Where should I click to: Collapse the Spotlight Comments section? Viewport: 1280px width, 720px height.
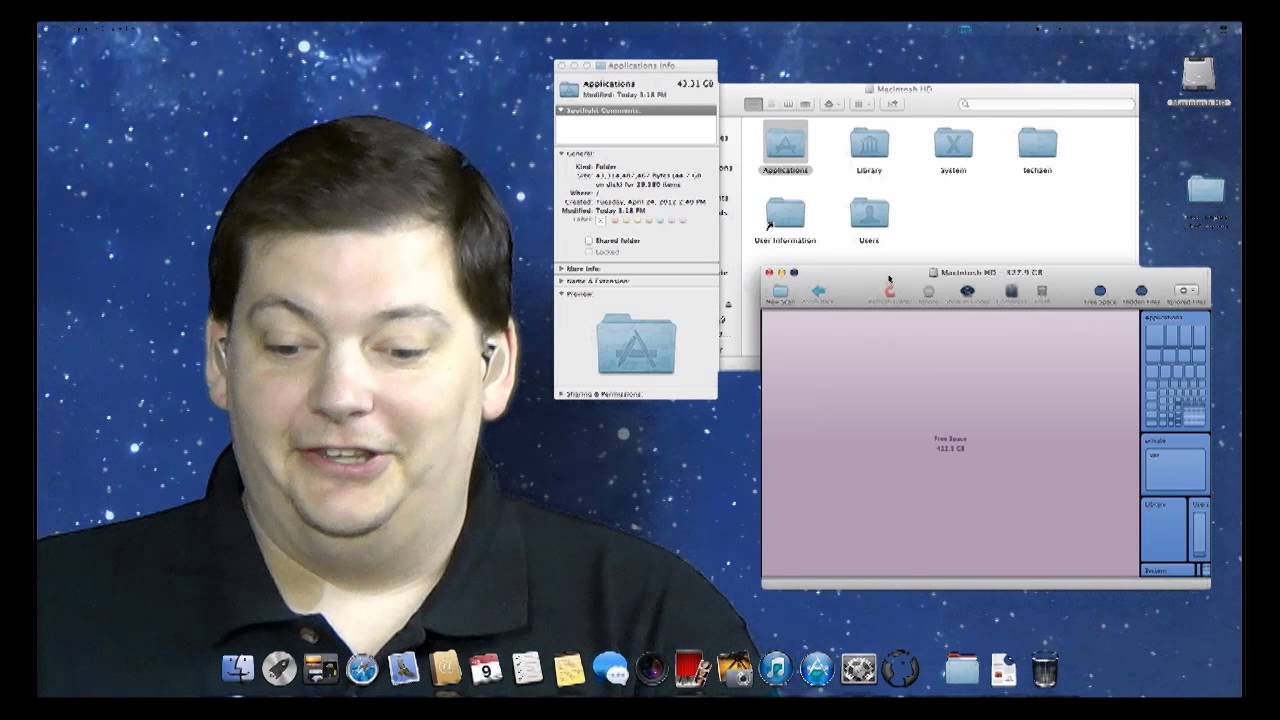pyautogui.click(x=562, y=111)
